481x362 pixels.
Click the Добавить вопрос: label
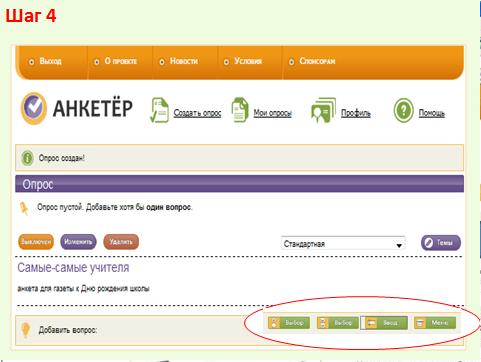coord(68,330)
